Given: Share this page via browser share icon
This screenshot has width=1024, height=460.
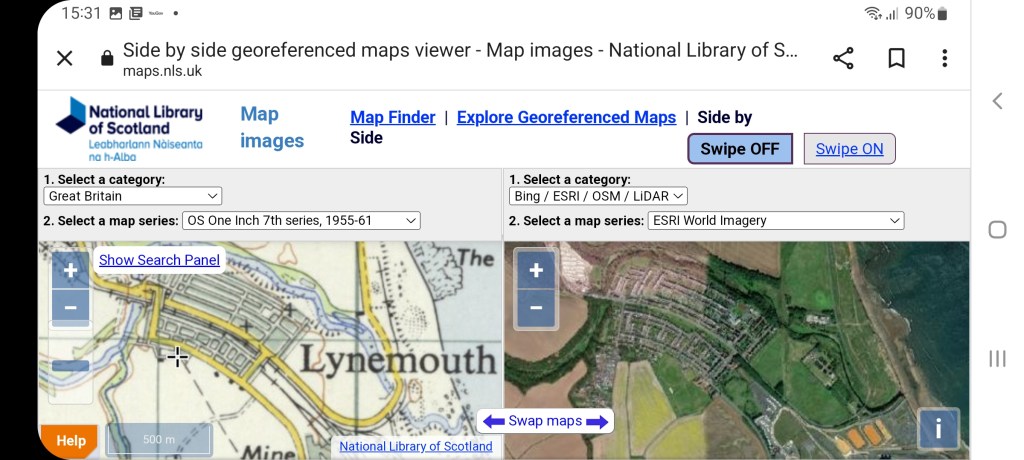Looking at the screenshot, I should tap(843, 58).
